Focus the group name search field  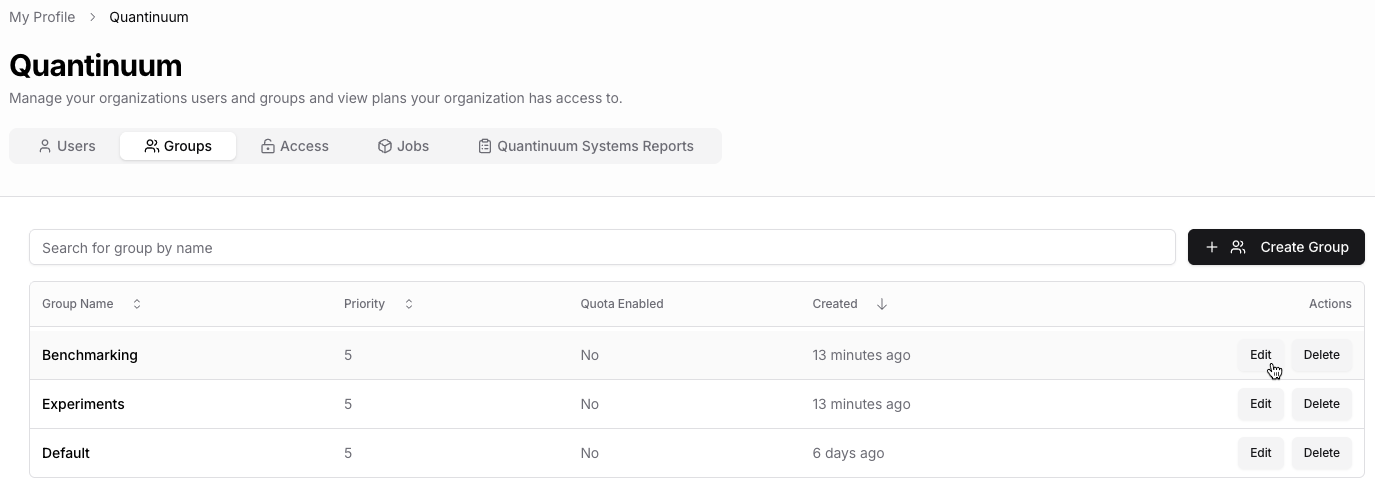tap(601, 248)
